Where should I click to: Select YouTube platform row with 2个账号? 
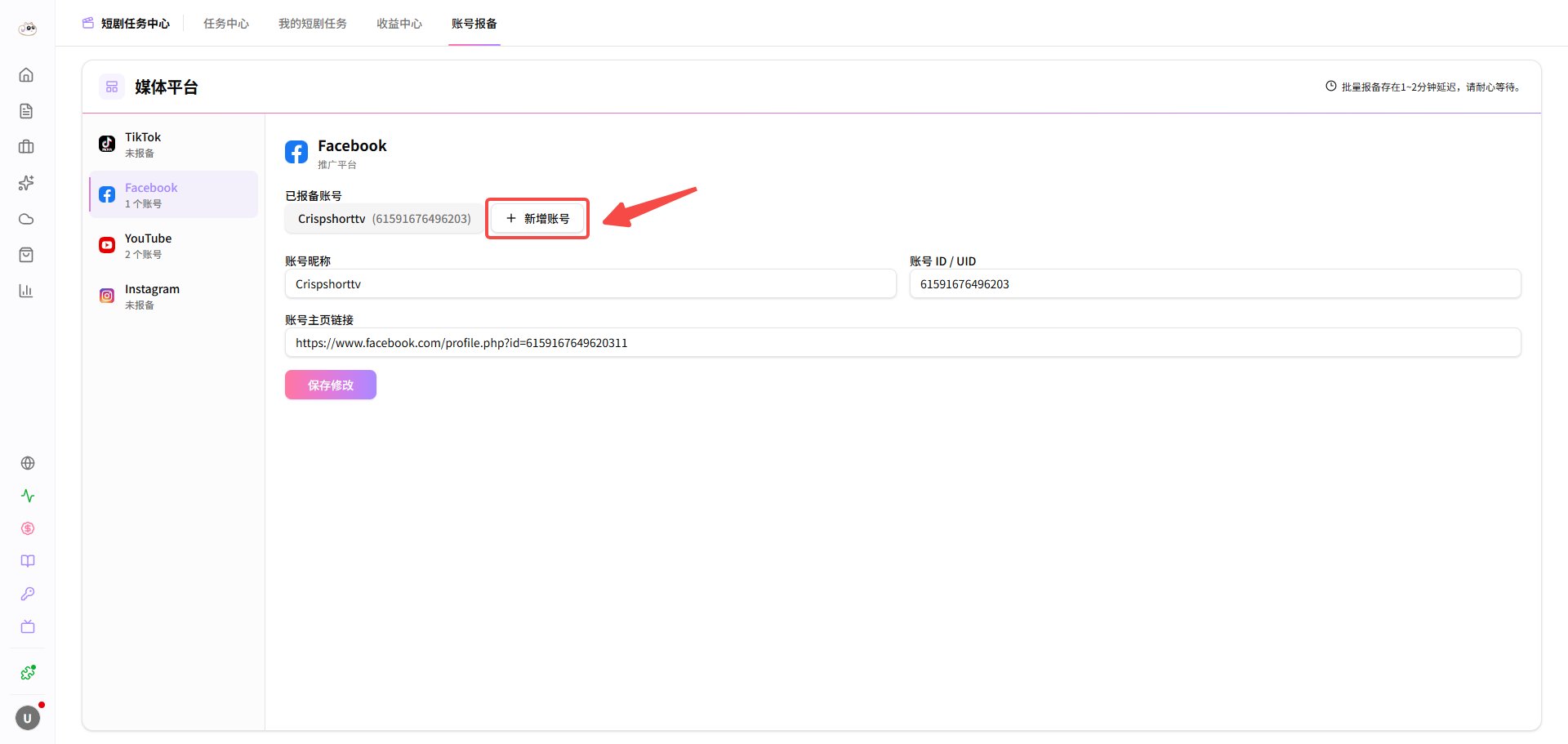point(174,245)
